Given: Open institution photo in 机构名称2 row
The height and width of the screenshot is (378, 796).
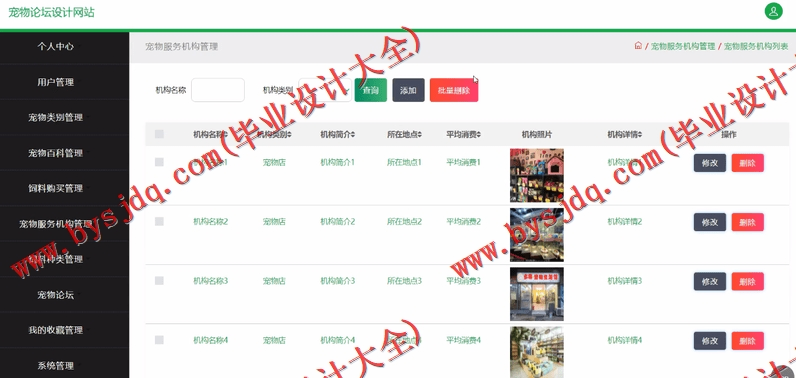Looking at the screenshot, I should (x=537, y=235).
